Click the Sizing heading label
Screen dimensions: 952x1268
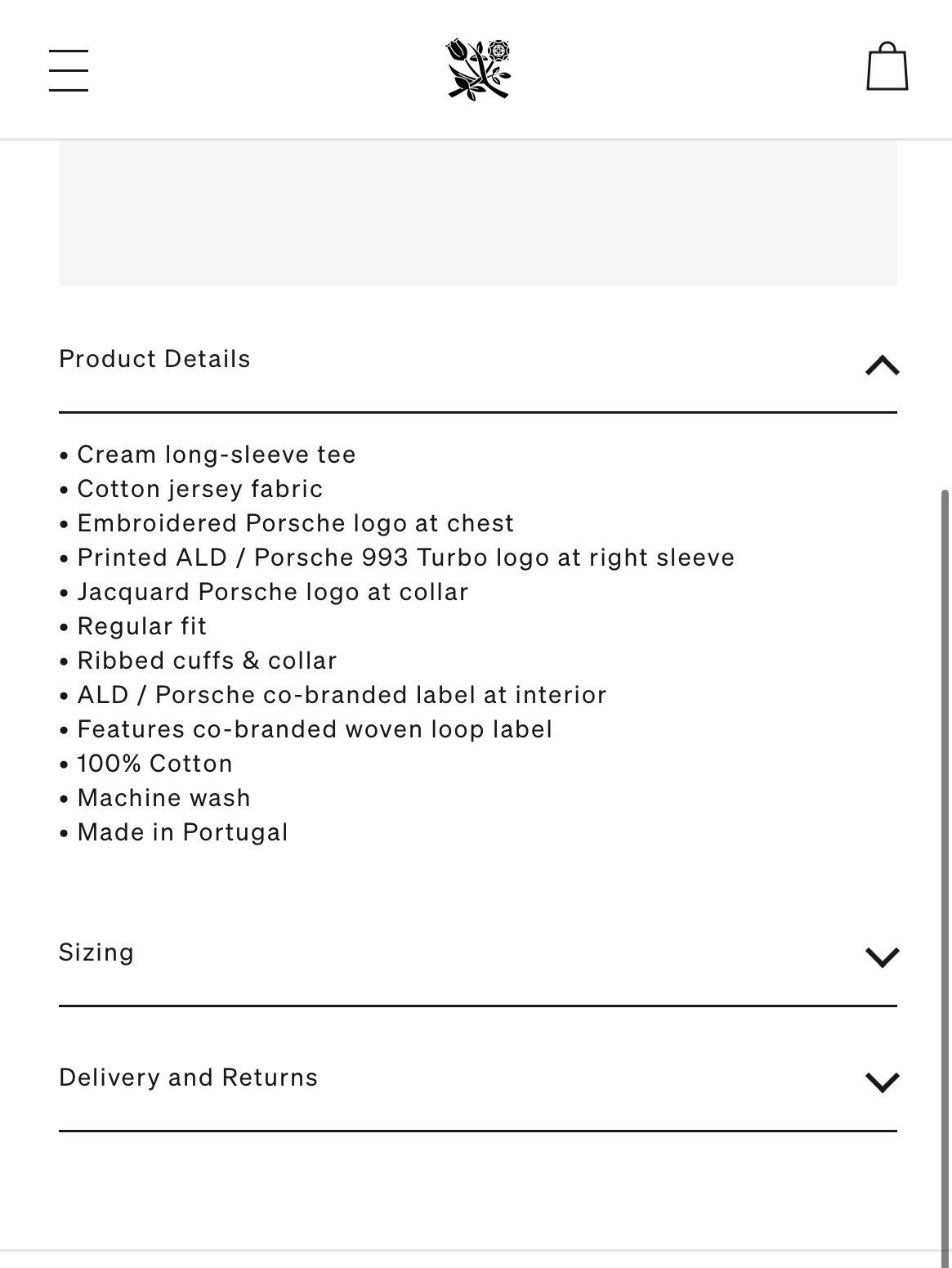(x=96, y=952)
